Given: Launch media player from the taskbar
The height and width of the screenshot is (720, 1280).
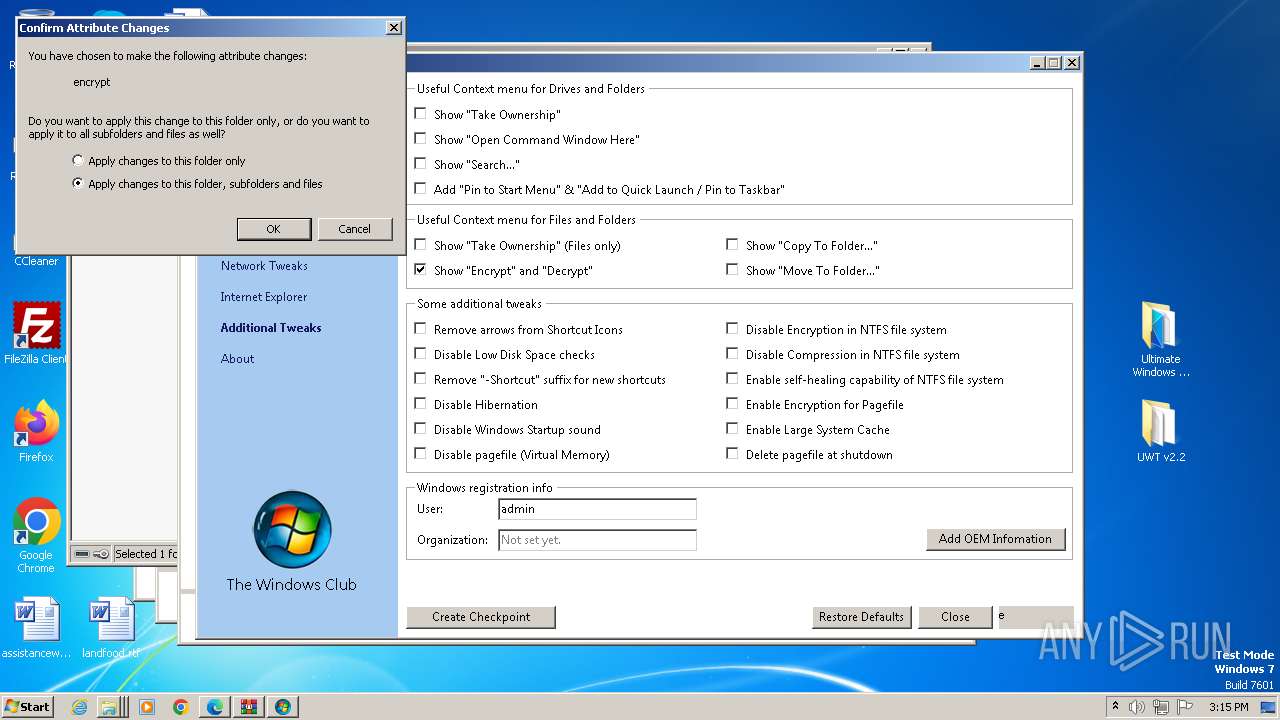Looking at the screenshot, I should point(147,707).
